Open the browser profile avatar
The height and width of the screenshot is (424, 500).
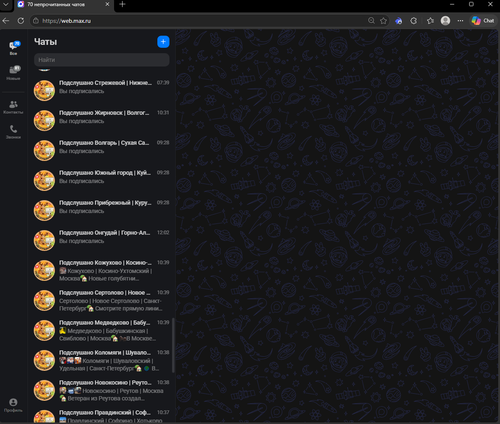445,21
